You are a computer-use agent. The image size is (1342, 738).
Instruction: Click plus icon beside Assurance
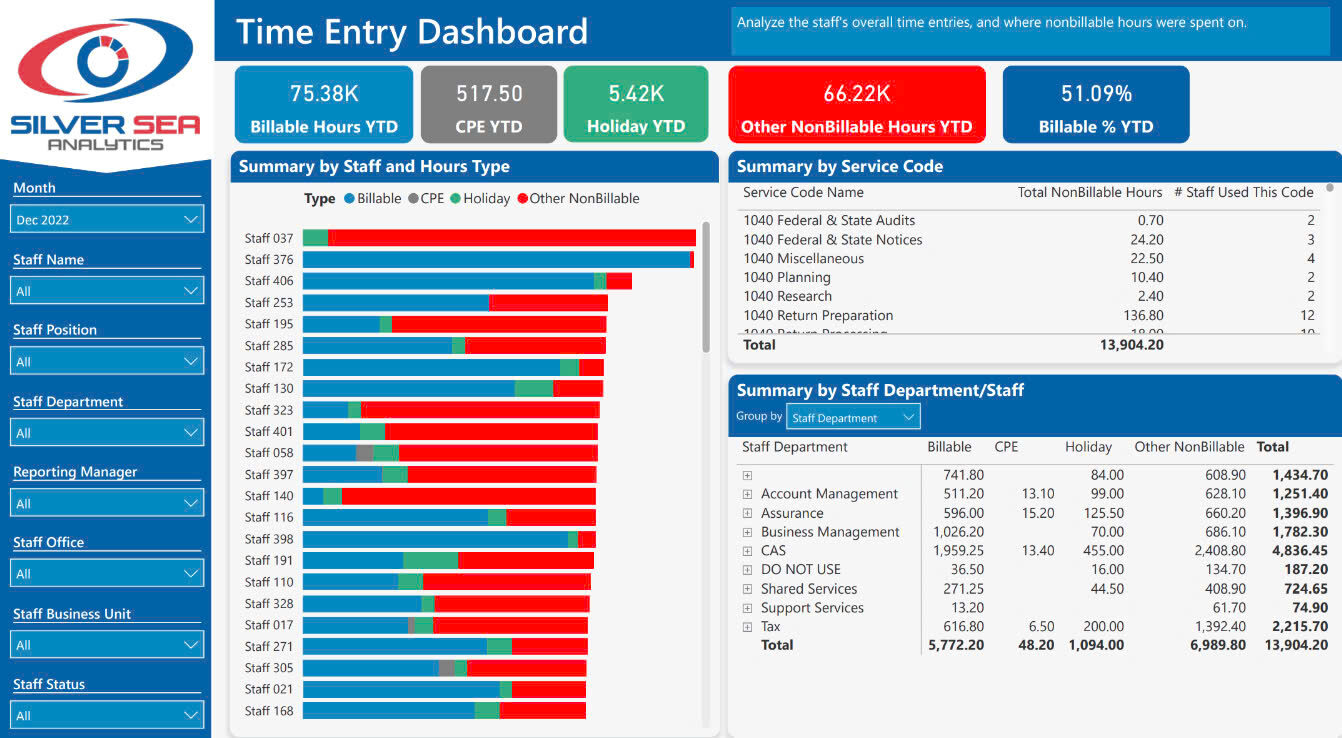coord(747,513)
